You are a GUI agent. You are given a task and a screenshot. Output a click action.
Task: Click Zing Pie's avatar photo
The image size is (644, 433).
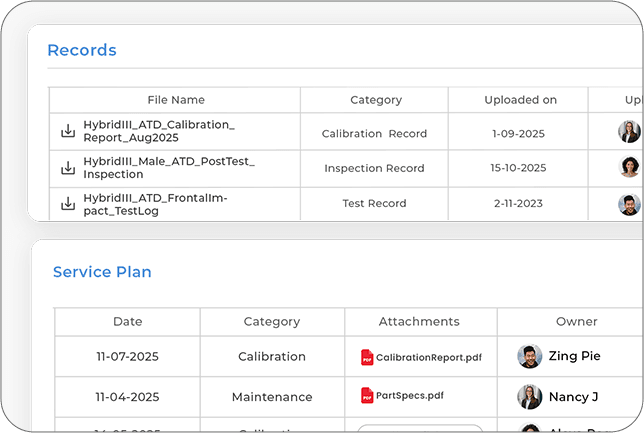[530, 356]
